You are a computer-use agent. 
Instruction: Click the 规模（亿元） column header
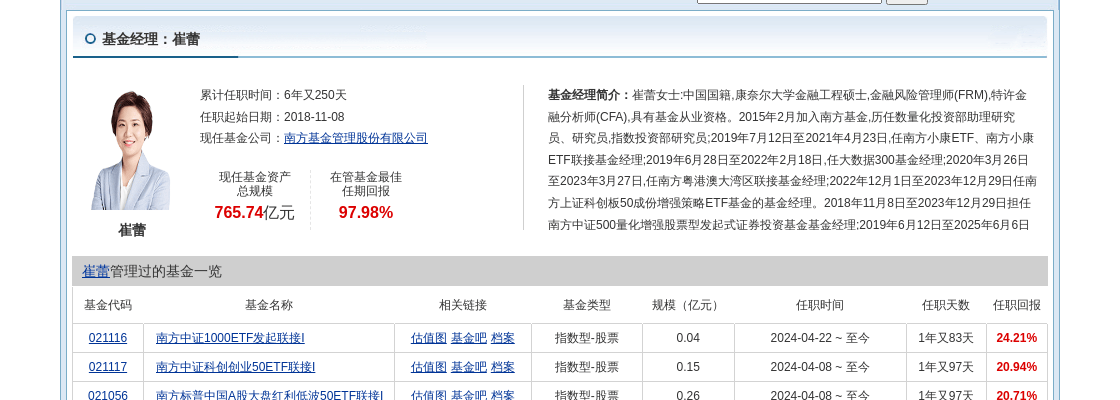coord(688,305)
